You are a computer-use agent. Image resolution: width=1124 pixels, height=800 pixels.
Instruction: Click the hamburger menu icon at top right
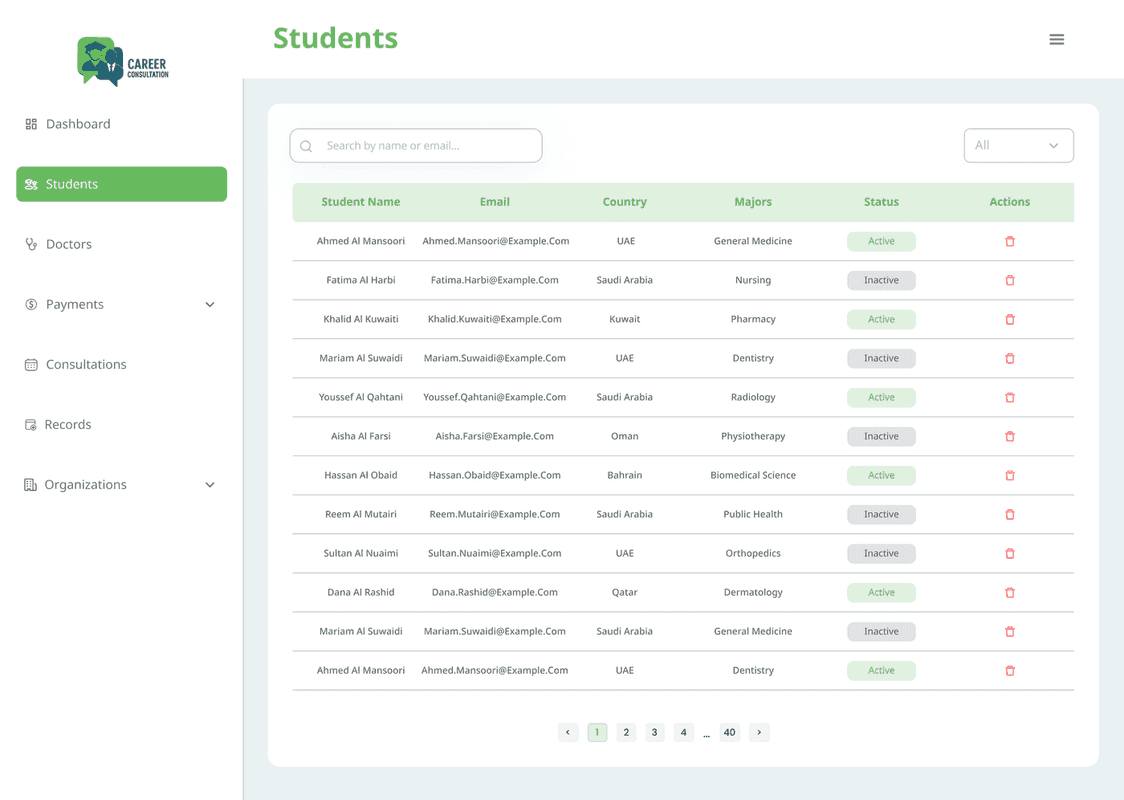[x=1056, y=40]
